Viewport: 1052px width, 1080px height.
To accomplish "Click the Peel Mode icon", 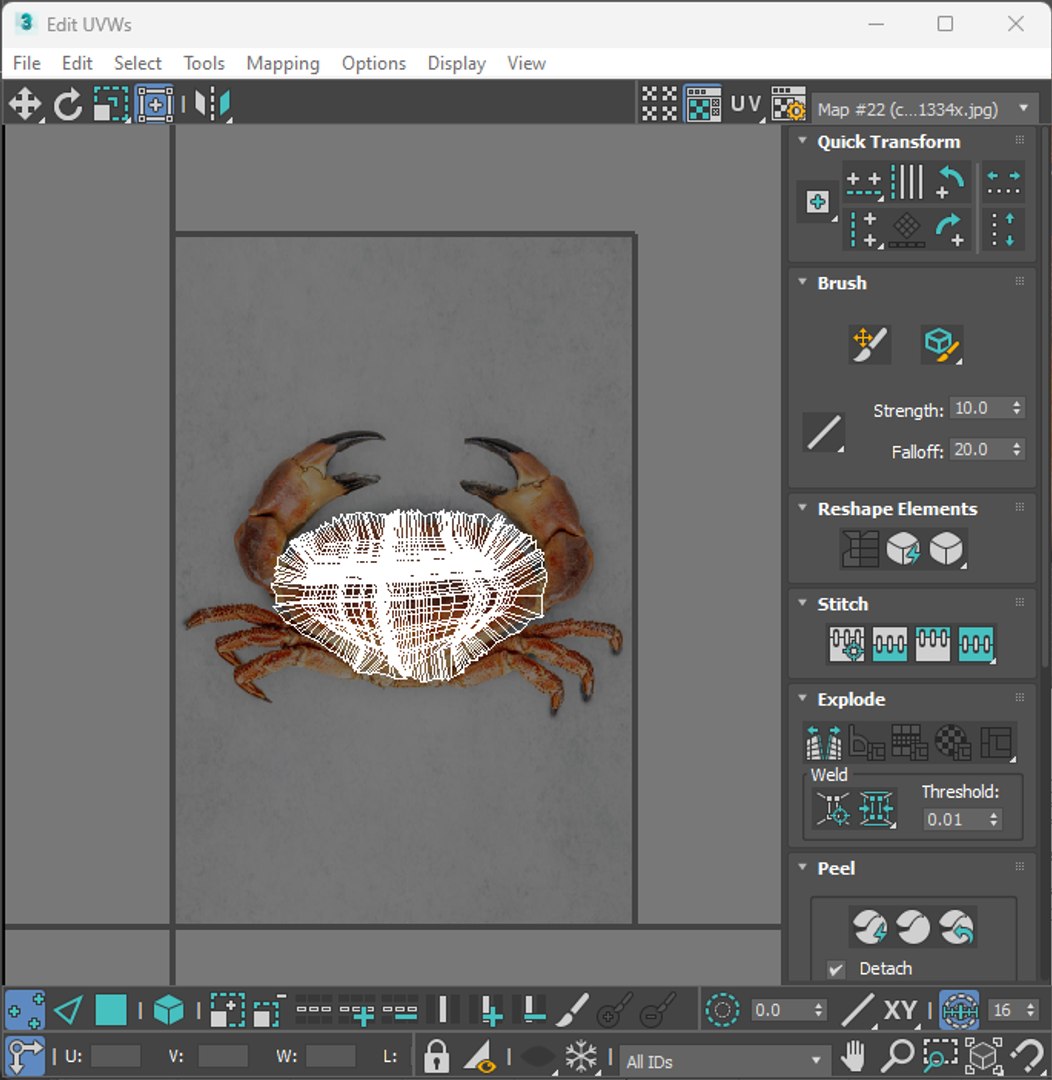I will click(x=913, y=927).
